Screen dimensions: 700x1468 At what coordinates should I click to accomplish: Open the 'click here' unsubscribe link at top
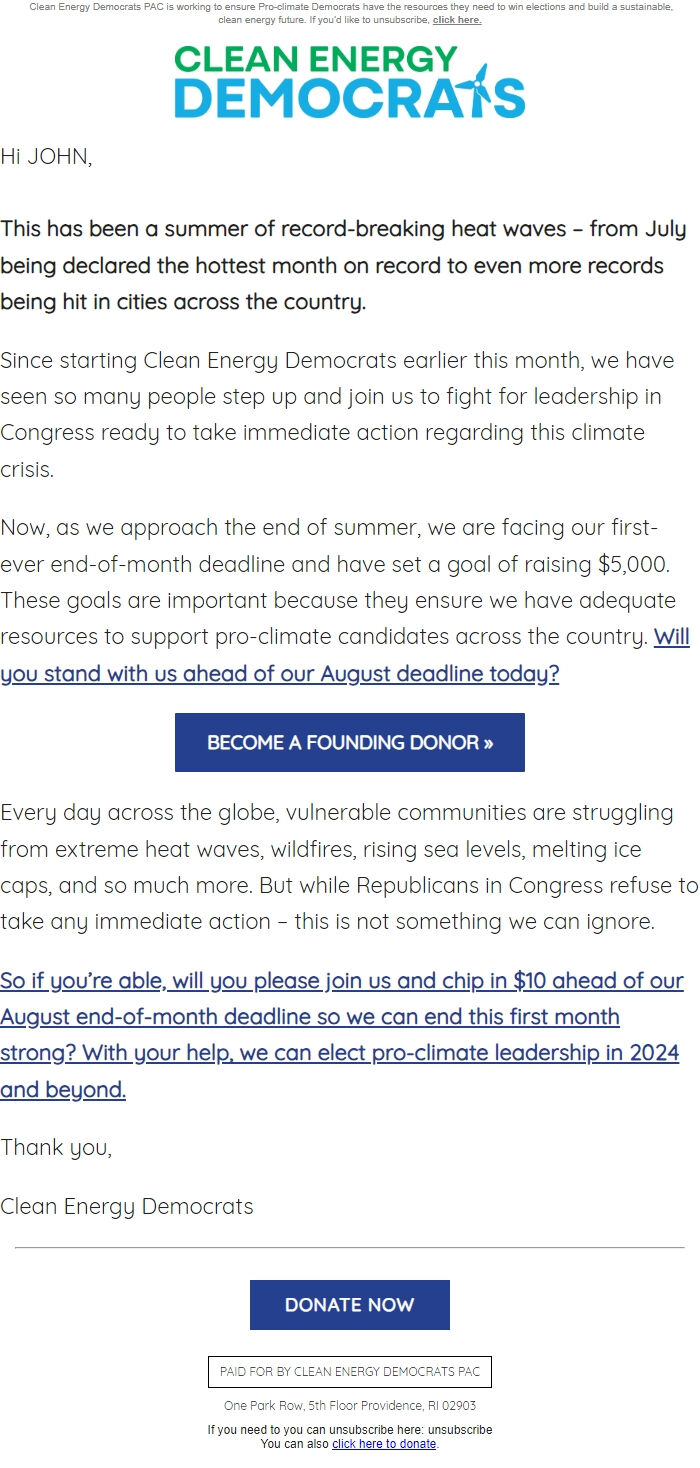coord(458,19)
